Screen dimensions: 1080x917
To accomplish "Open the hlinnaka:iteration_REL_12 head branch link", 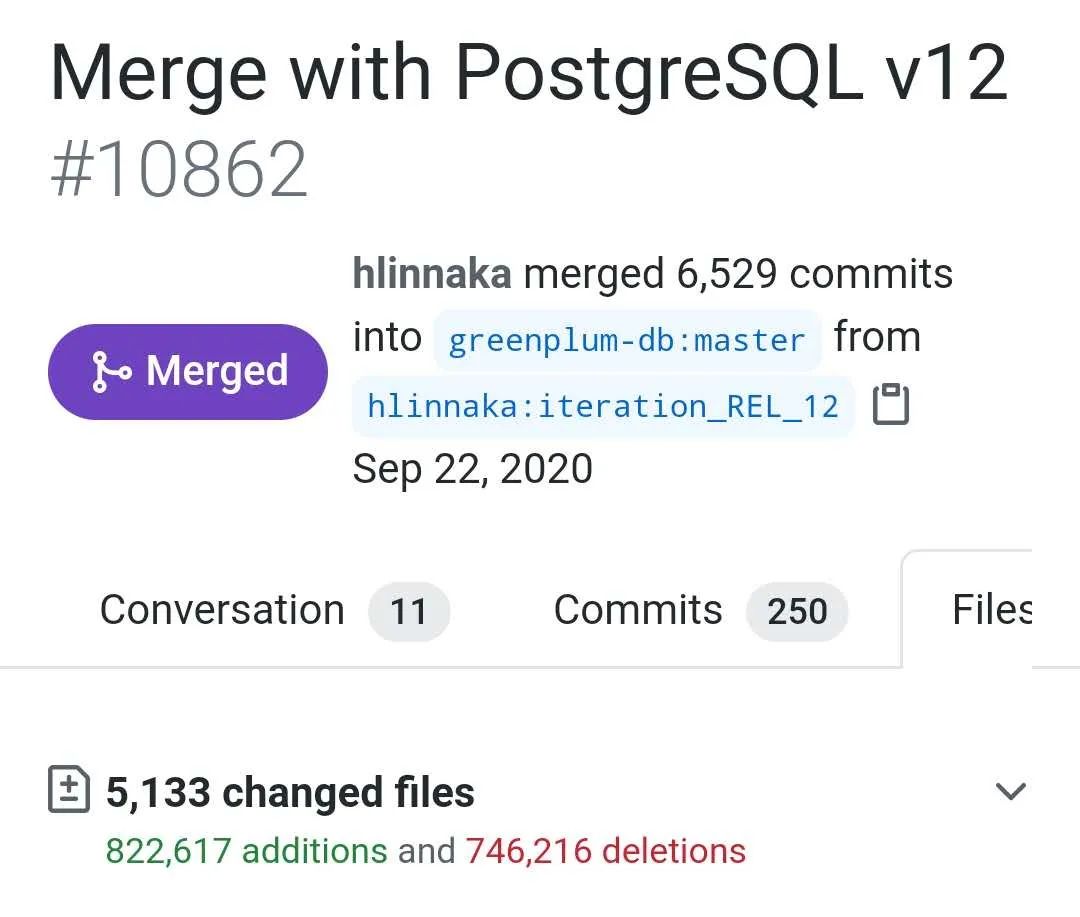I will 603,406.
